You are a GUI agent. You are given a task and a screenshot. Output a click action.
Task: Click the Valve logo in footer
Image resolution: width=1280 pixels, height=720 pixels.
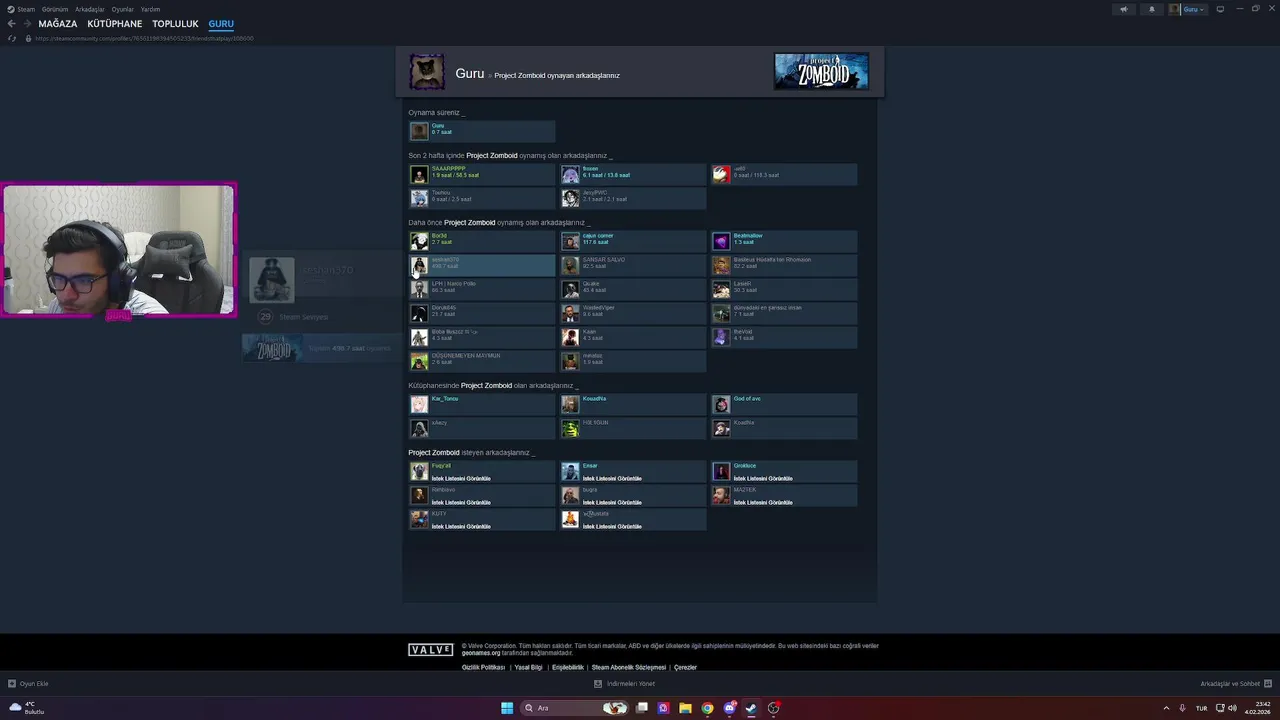pos(431,650)
